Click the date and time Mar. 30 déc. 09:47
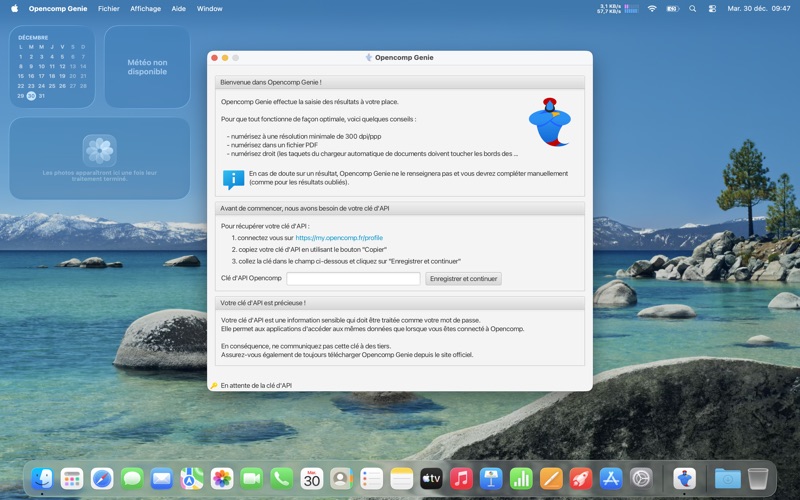This screenshot has height=500, width=800. pos(759,9)
